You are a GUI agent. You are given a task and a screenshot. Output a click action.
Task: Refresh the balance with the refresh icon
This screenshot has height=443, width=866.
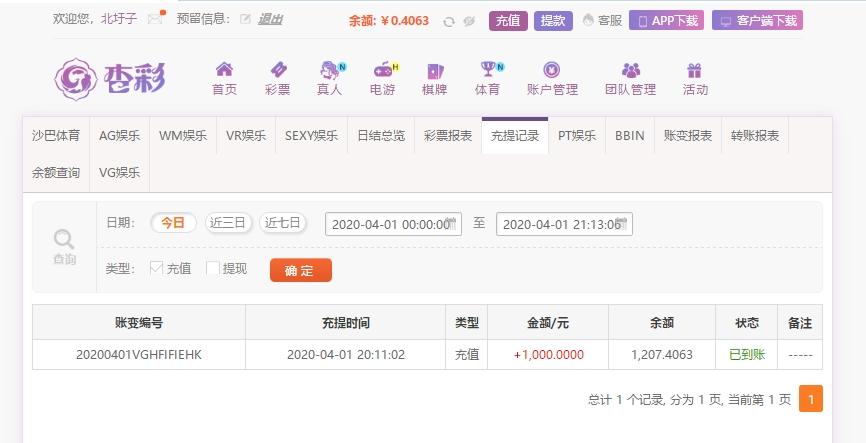point(449,22)
